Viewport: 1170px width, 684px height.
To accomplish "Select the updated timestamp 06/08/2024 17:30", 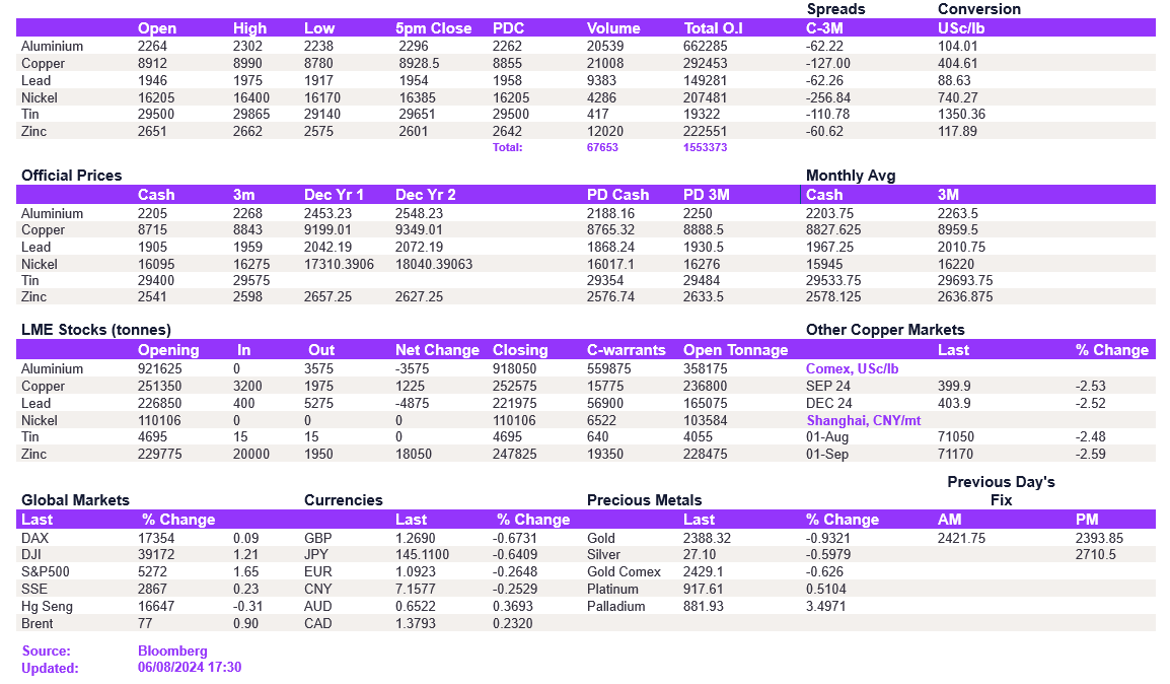I will tap(189, 667).
